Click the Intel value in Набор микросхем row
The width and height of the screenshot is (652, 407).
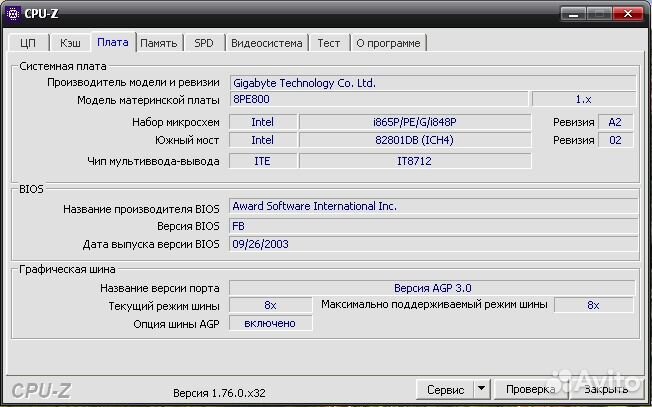coord(263,122)
